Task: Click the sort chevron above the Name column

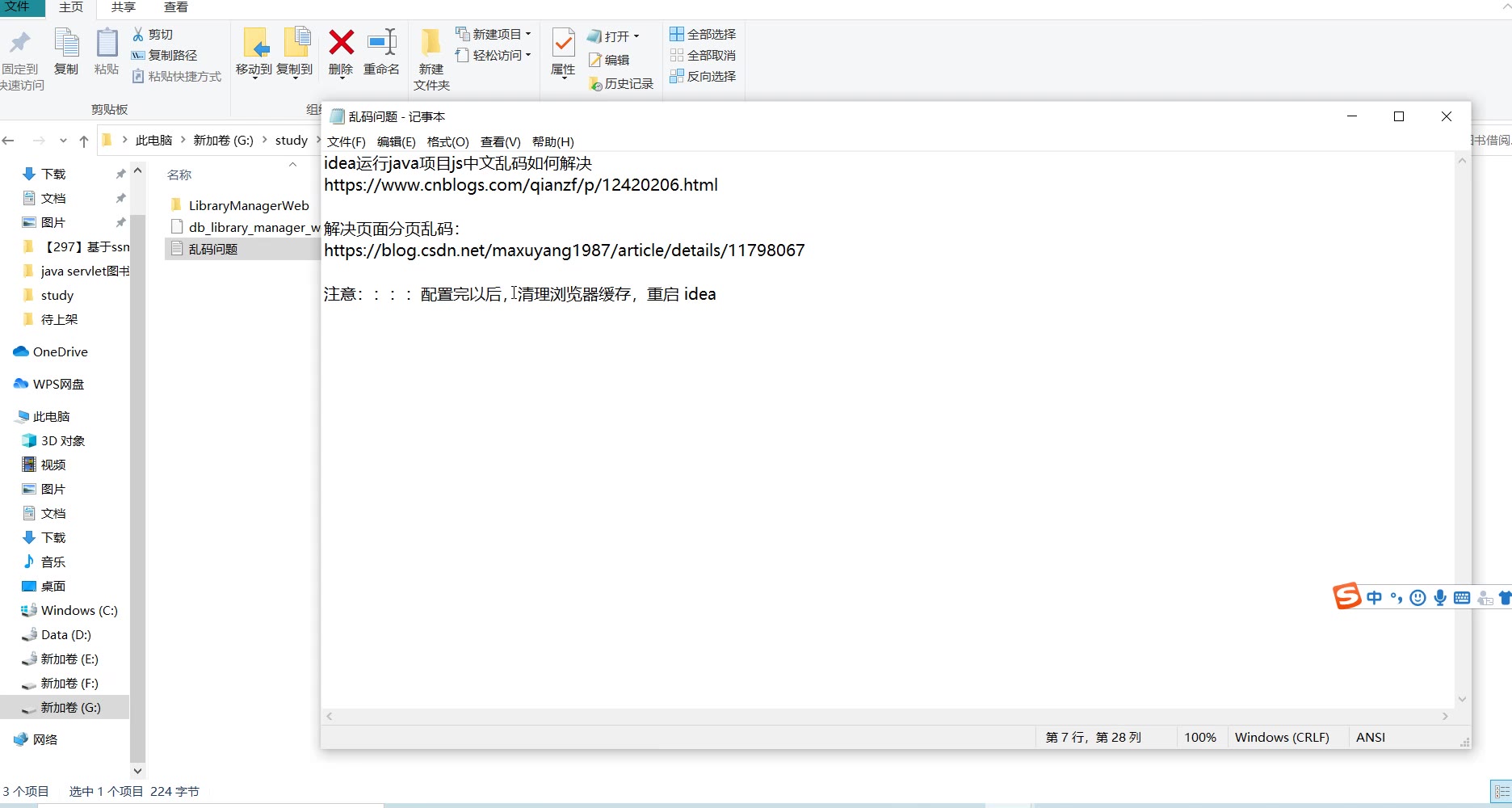Action: (x=293, y=164)
